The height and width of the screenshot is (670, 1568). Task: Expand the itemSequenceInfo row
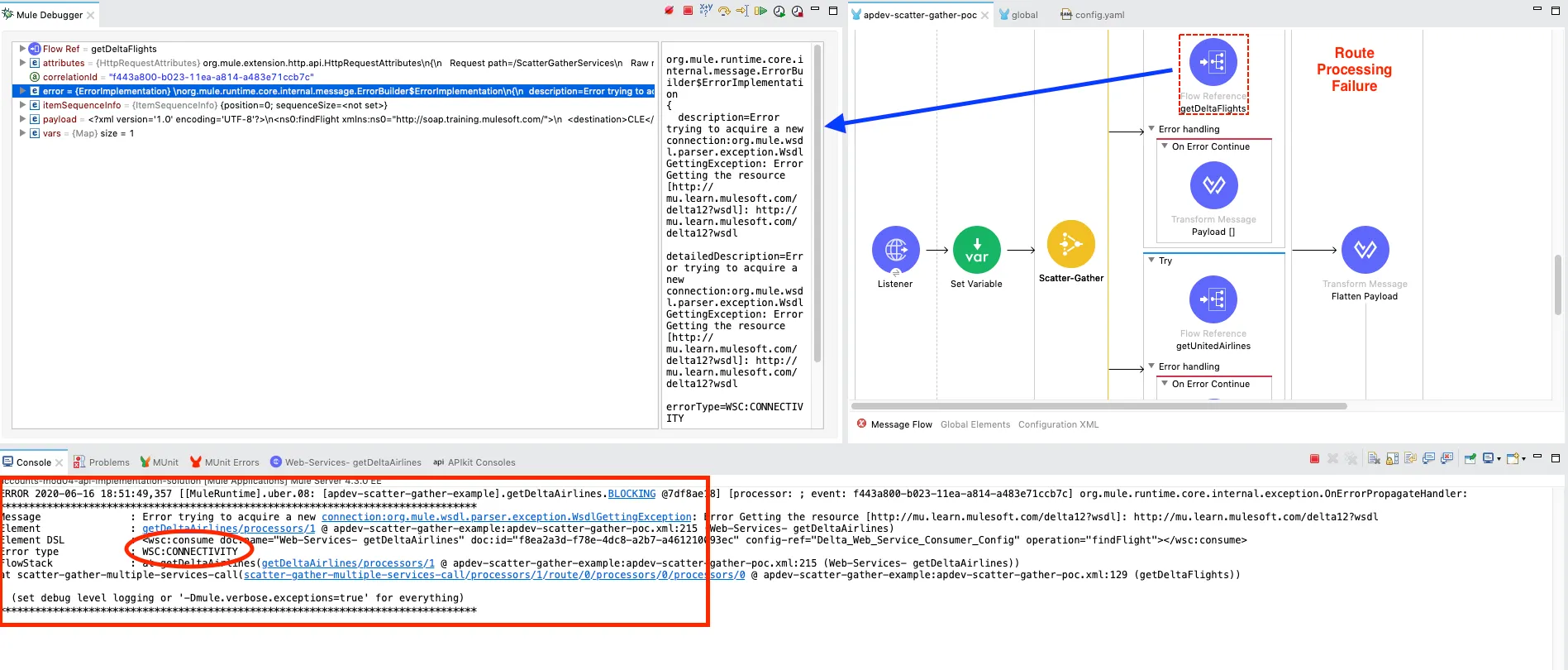click(x=22, y=105)
